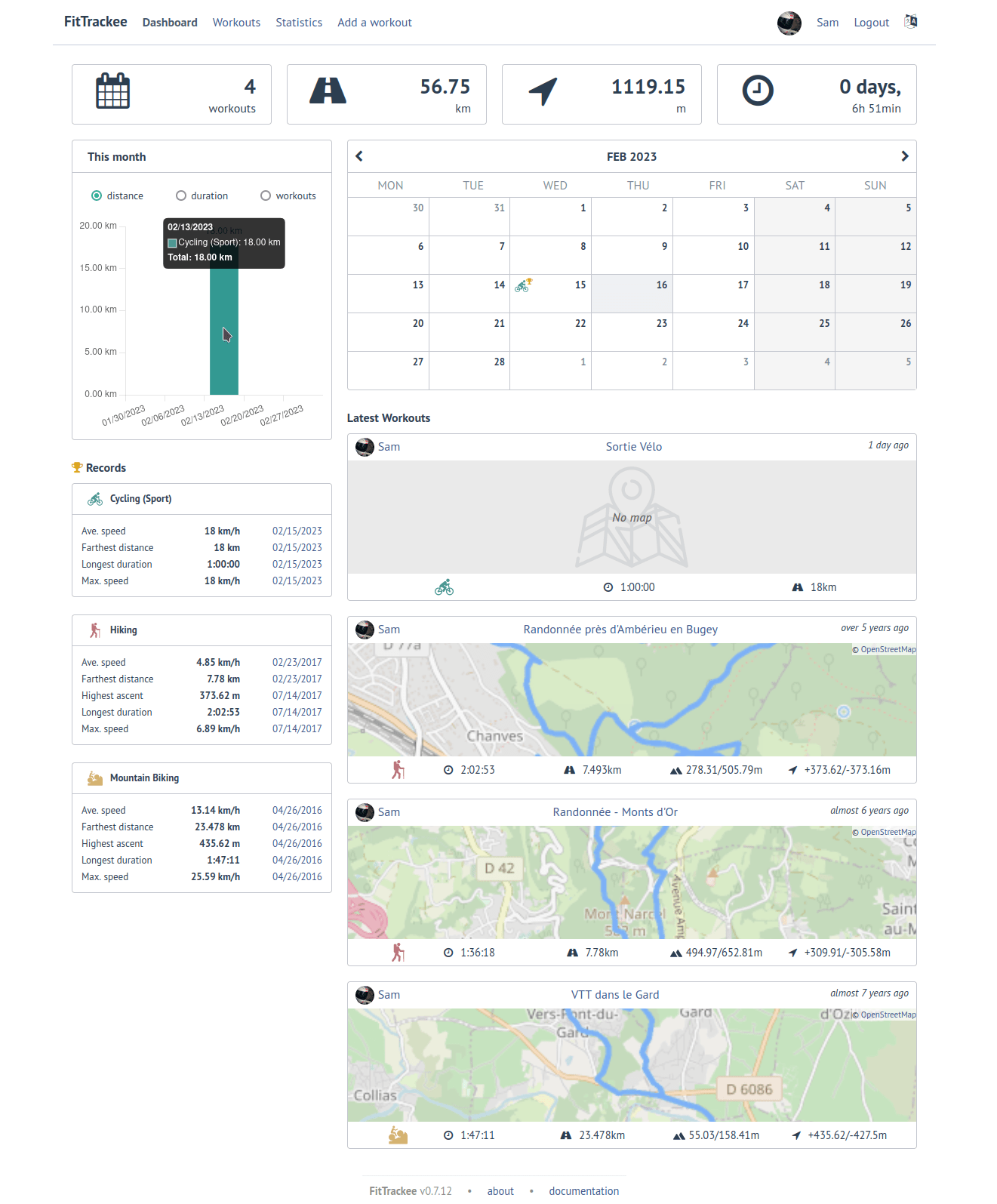This screenshot has width=997, height=1204.
Task: Go to previous month in calendar
Action: [x=359, y=156]
